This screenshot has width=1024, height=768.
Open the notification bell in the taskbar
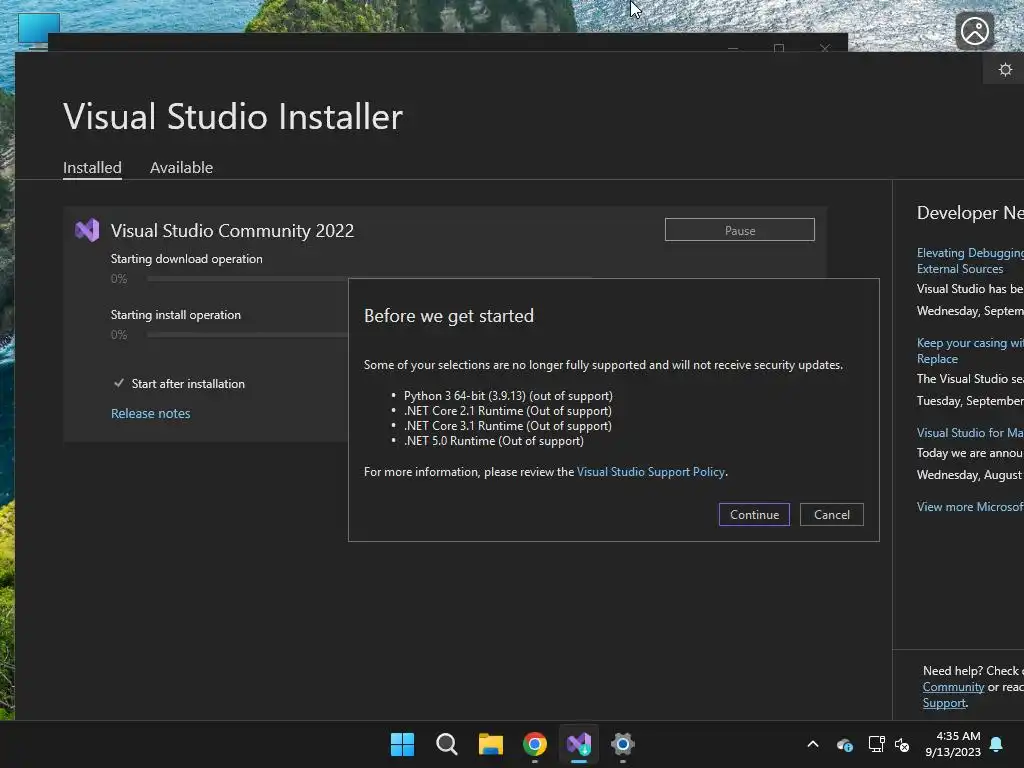pyautogui.click(x=996, y=744)
